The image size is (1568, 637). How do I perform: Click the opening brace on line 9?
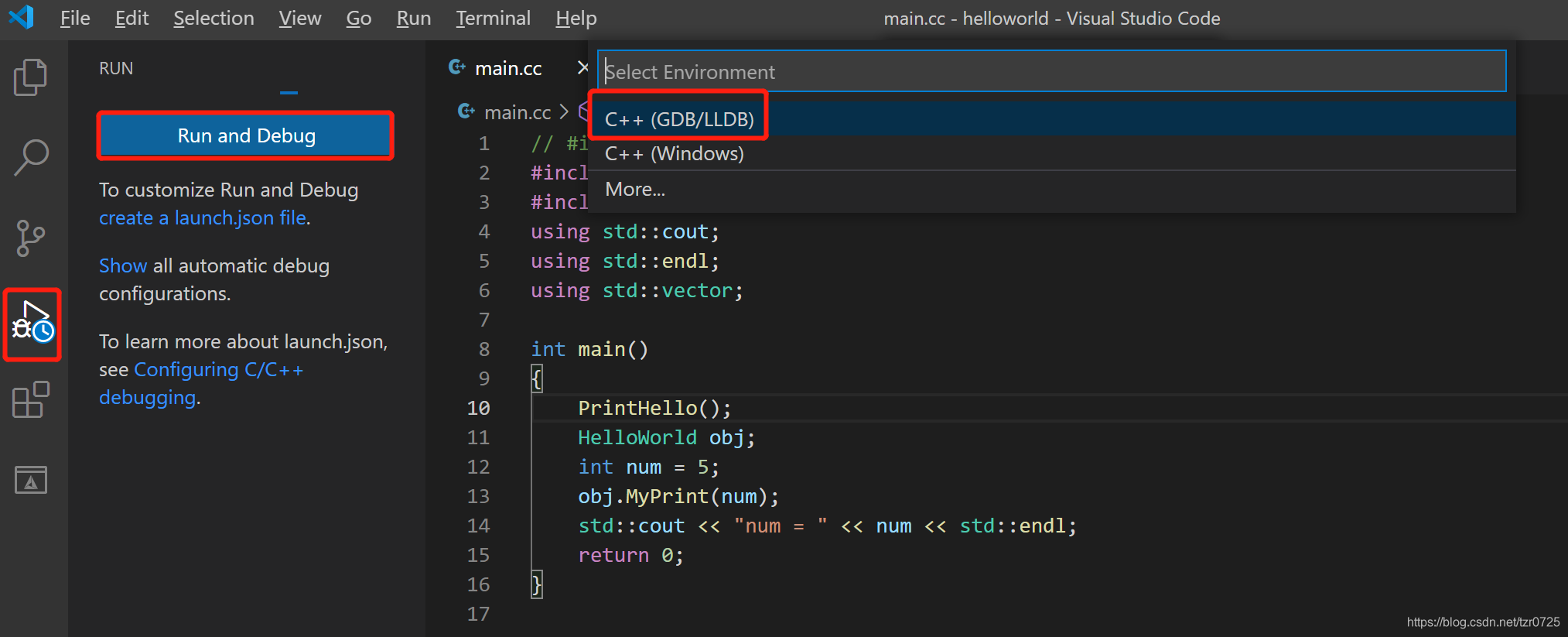pyautogui.click(x=537, y=378)
